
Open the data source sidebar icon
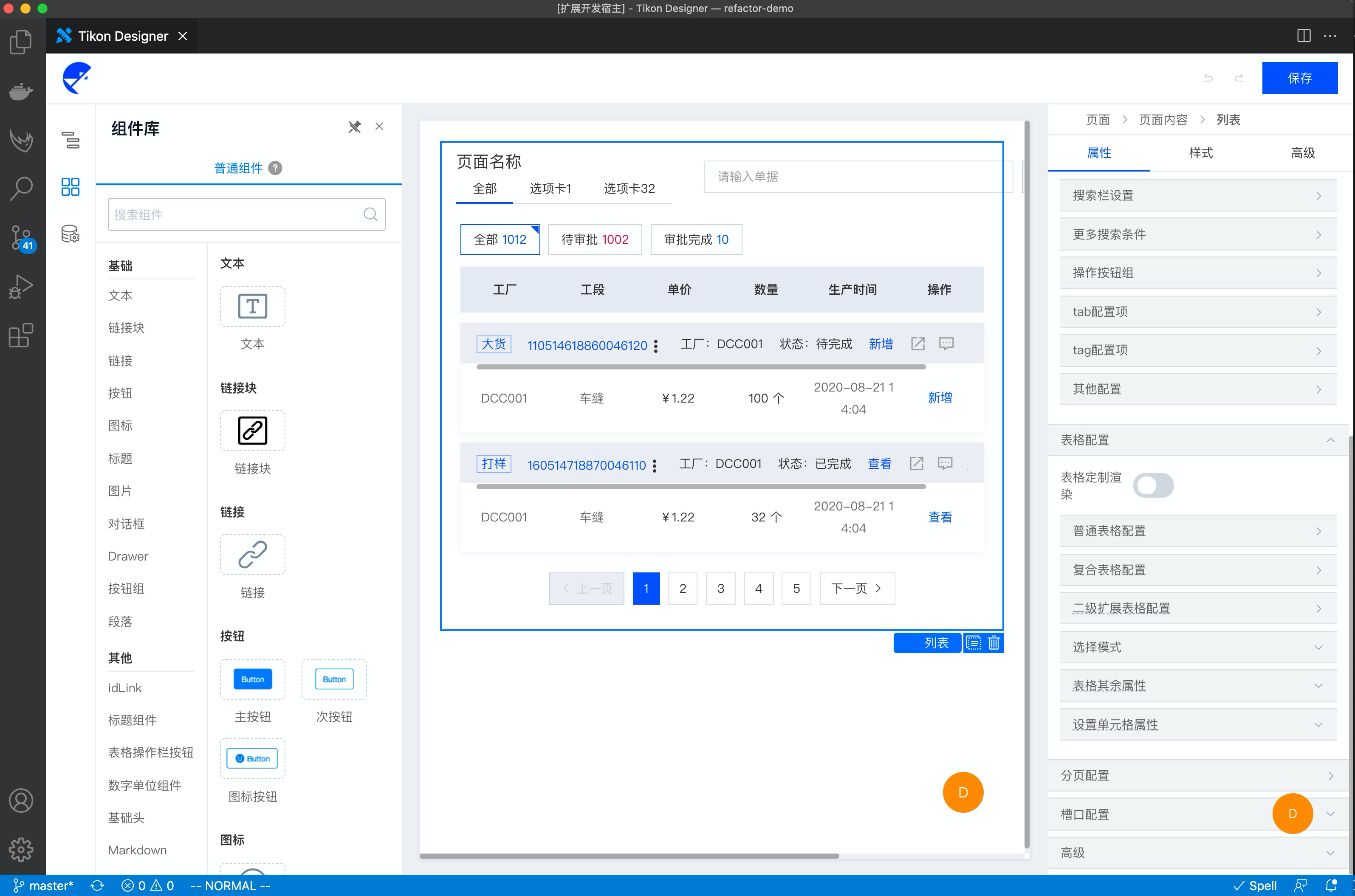pos(70,234)
